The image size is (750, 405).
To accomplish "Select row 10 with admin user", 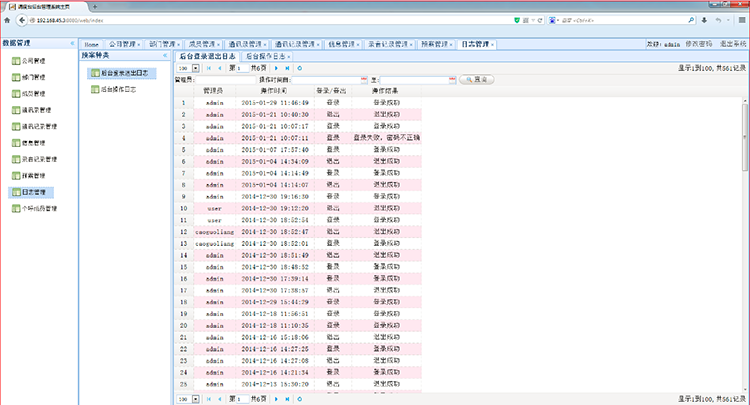I will pos(298,208).
